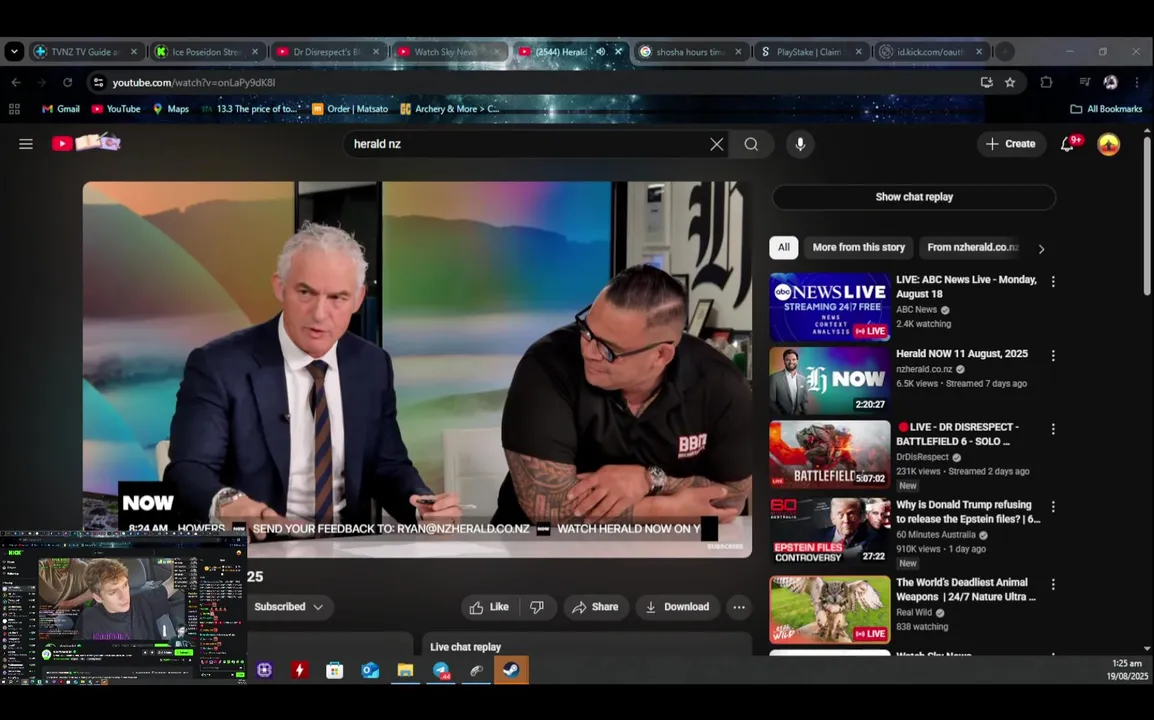
Task: Advance the filter chips with right chevron
Action: (1041, 249)
